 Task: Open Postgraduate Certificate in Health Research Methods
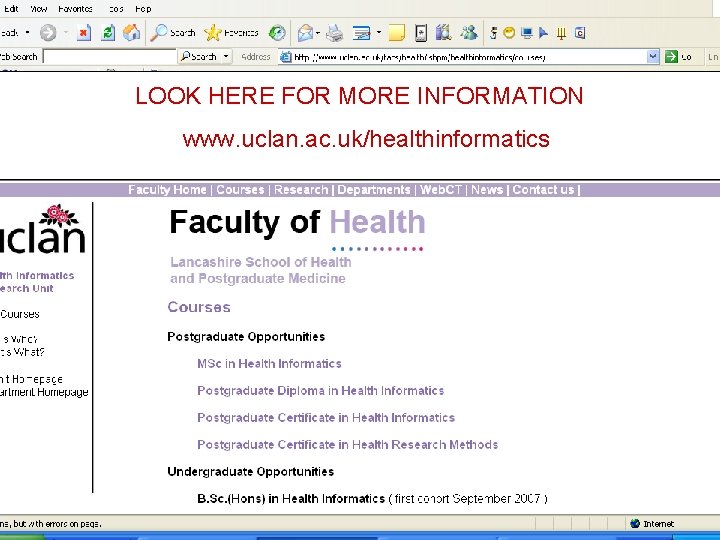(348, 444)
